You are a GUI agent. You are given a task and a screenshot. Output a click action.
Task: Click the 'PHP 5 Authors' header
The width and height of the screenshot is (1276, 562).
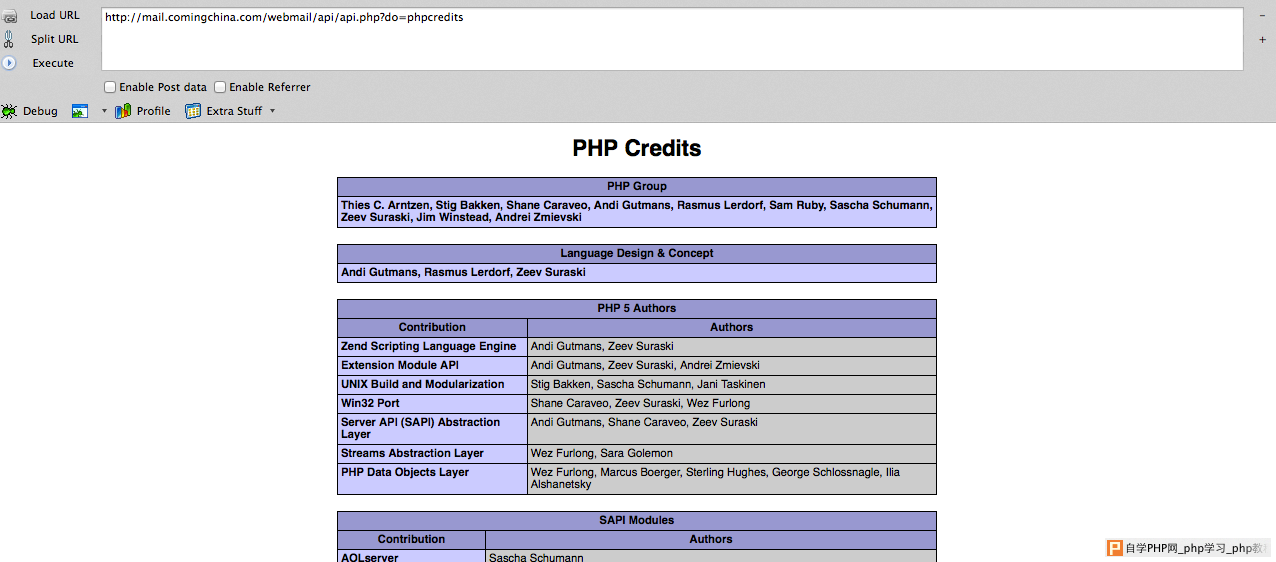[637, 309]
